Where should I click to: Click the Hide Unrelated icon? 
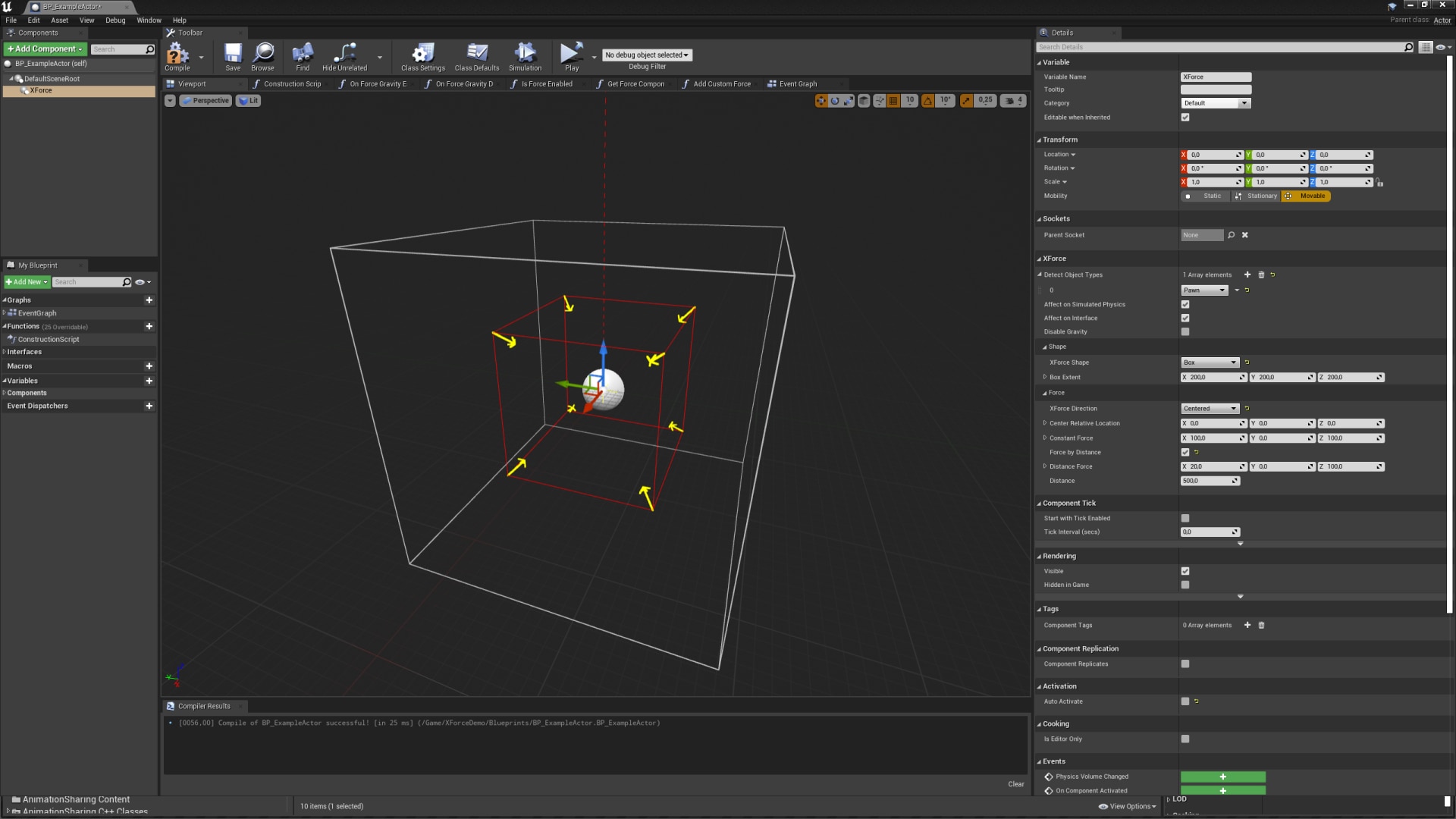coord(344,54)
